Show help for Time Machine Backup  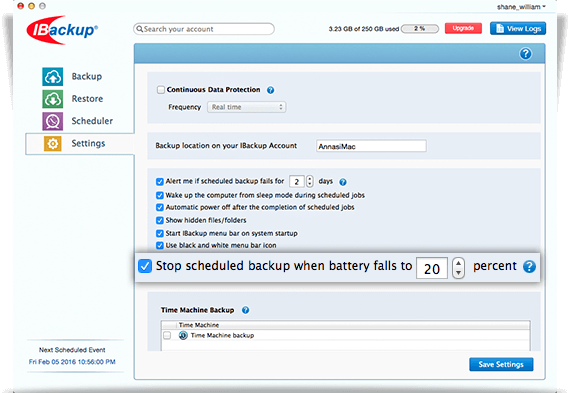(246, 310)
